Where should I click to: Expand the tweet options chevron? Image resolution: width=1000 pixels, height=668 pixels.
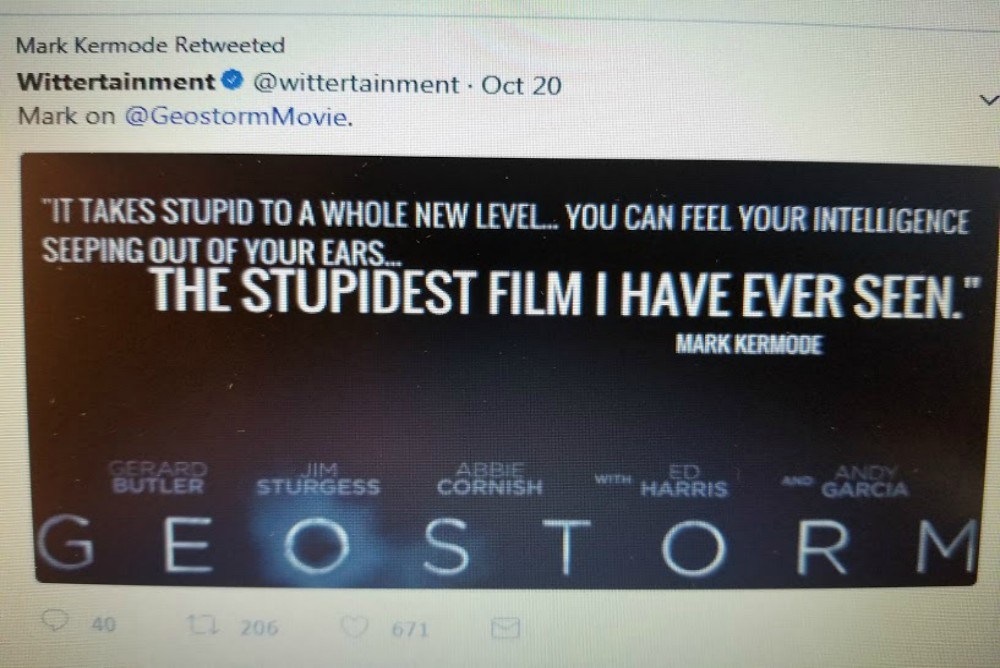(x=989, y=100)
